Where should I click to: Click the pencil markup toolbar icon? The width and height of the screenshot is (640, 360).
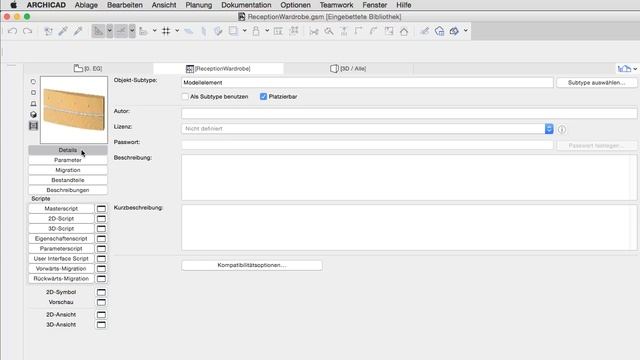tap(424, 31)
